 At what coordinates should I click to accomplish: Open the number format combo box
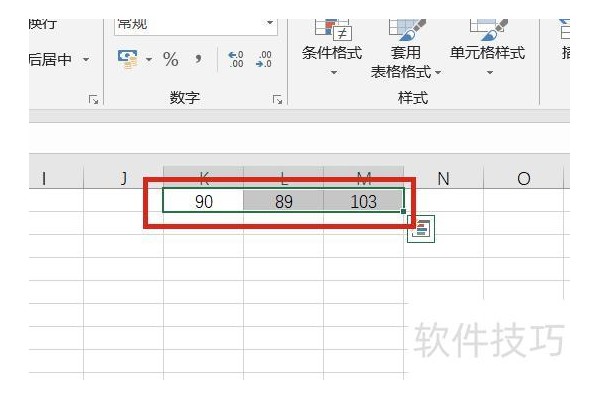point(196,26)
